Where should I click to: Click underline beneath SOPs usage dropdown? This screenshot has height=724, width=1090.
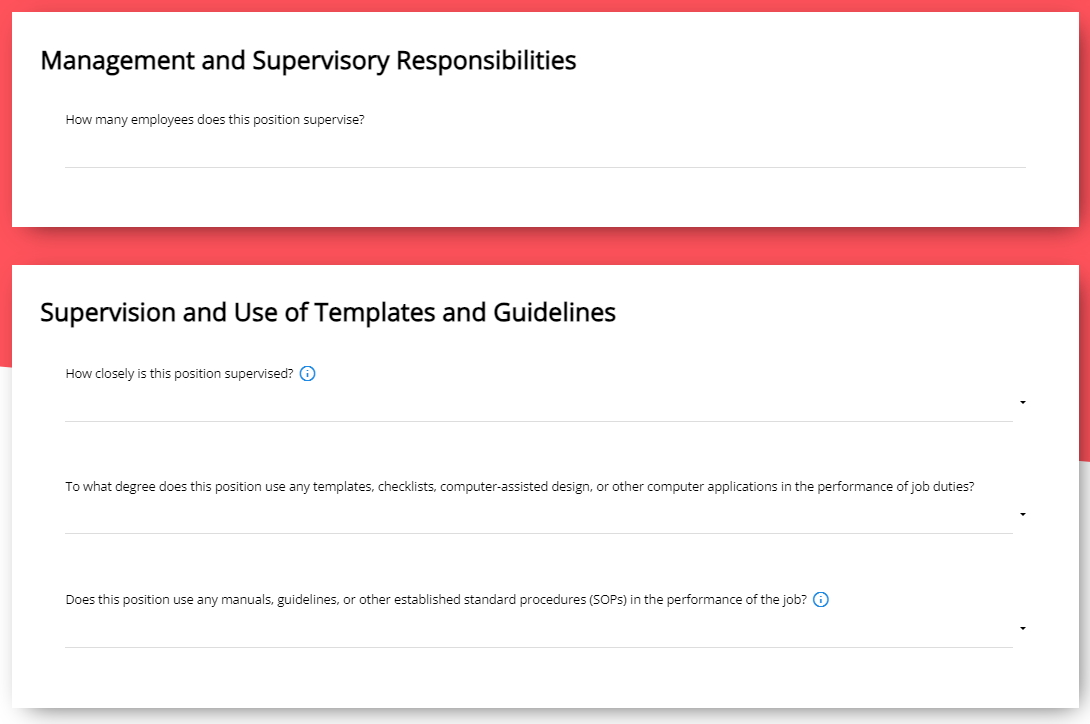pos(539,647)
